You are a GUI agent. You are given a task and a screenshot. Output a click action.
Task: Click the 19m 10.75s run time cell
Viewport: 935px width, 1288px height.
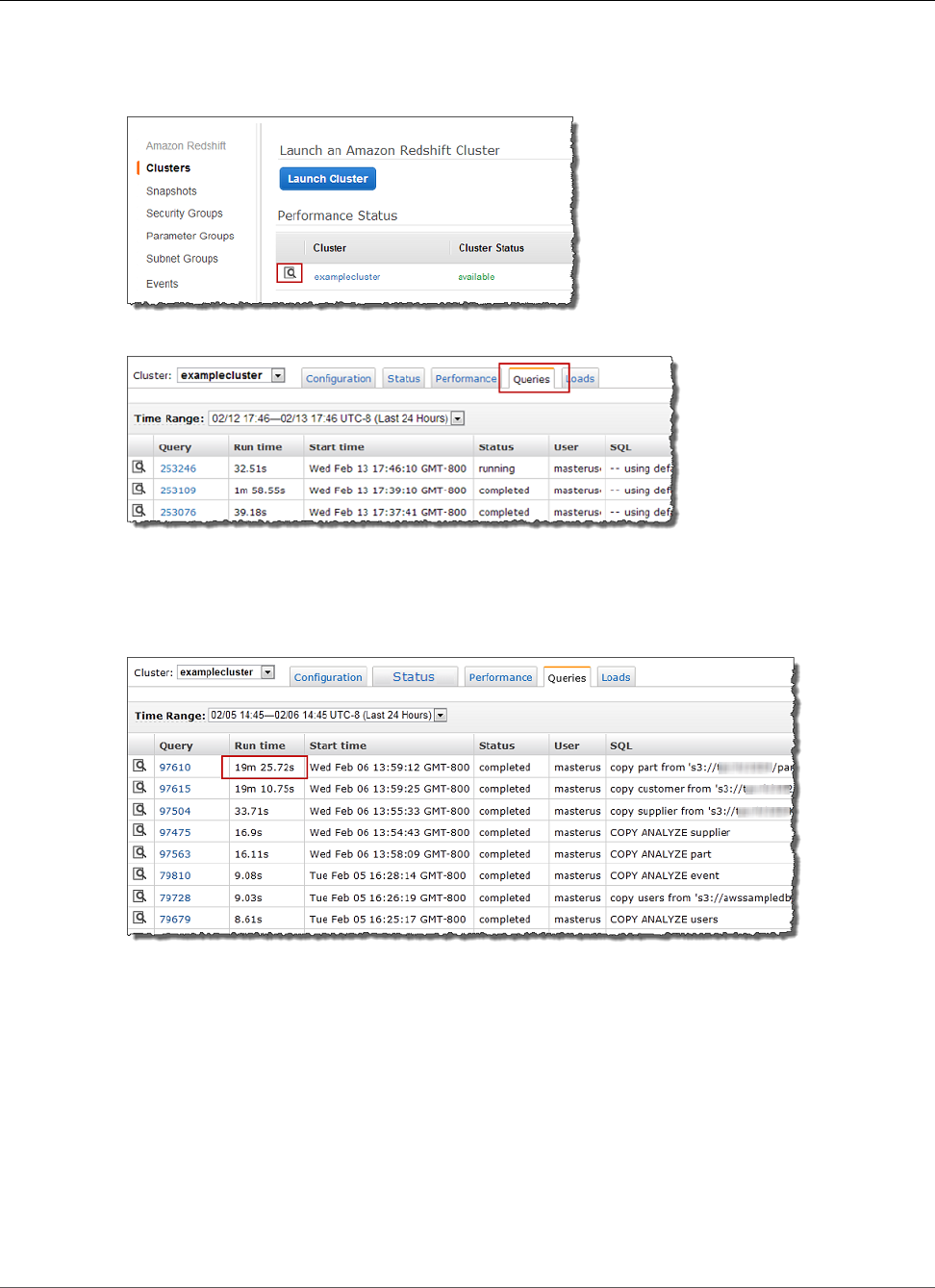tap(265, 789)
